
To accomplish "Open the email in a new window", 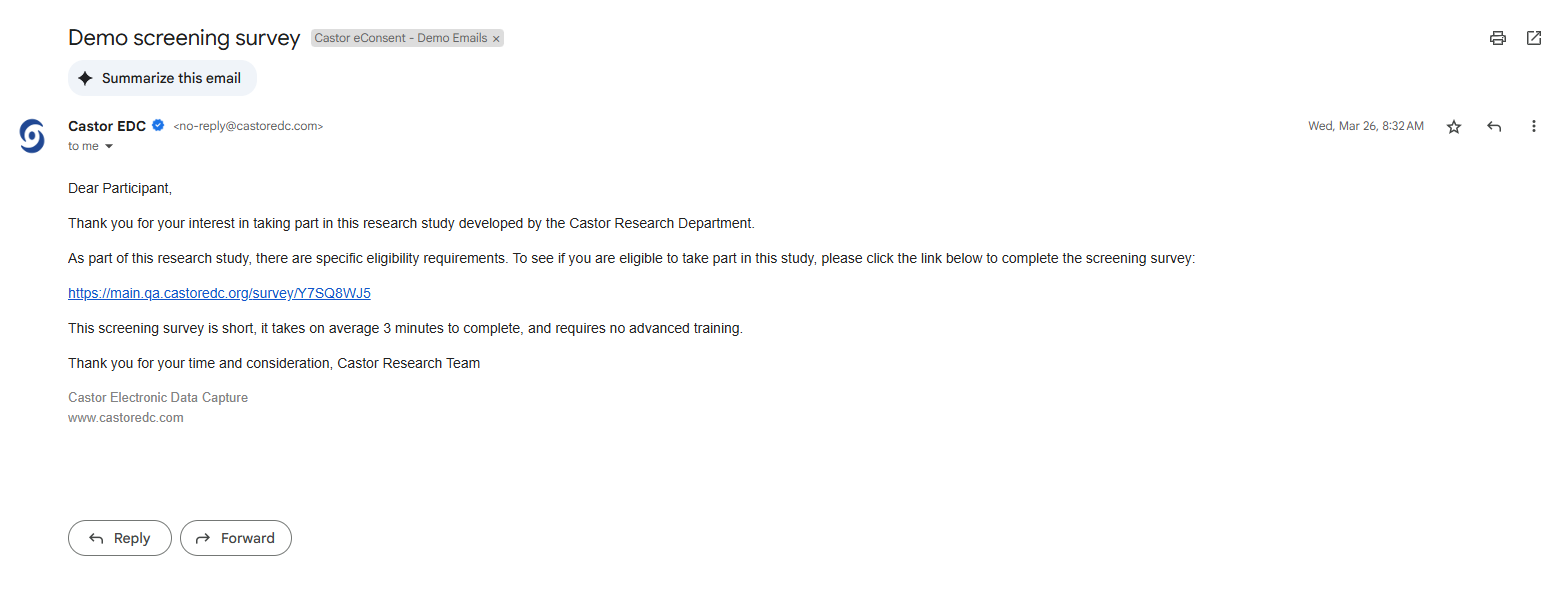I will [1533, 38].
